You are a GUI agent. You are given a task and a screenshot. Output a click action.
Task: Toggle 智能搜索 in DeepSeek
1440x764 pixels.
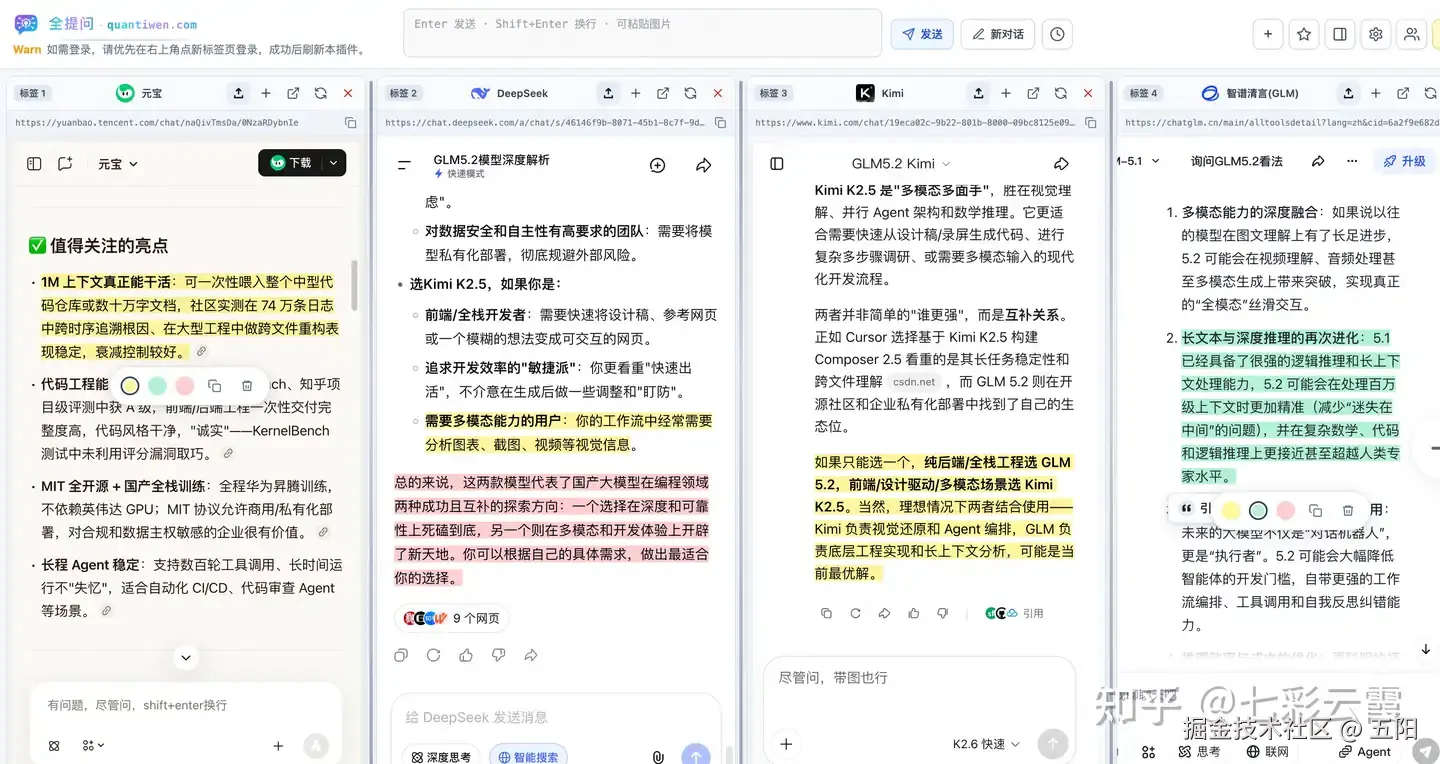(x=528, y=757)
